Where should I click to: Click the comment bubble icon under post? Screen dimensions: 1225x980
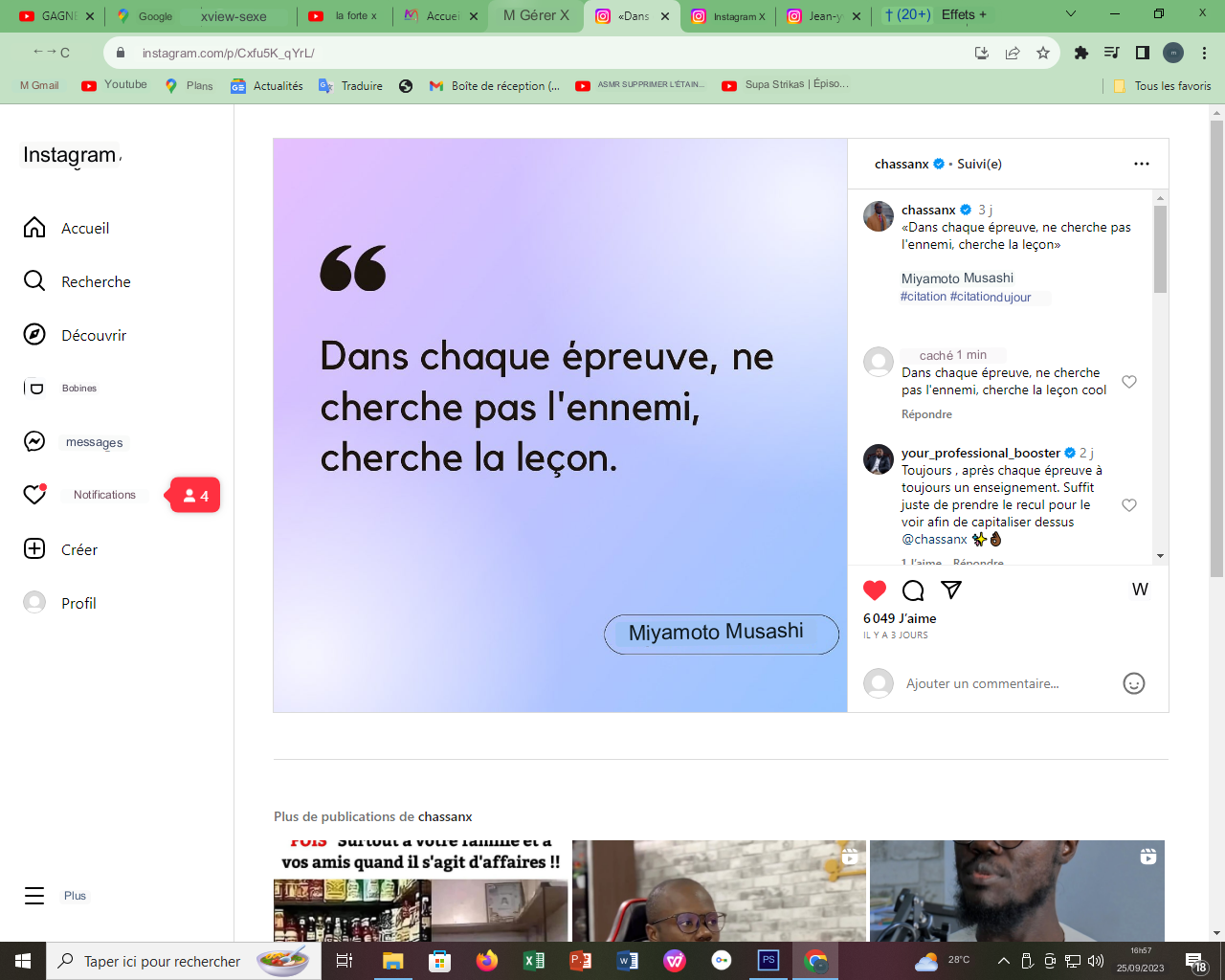(913, 590)
